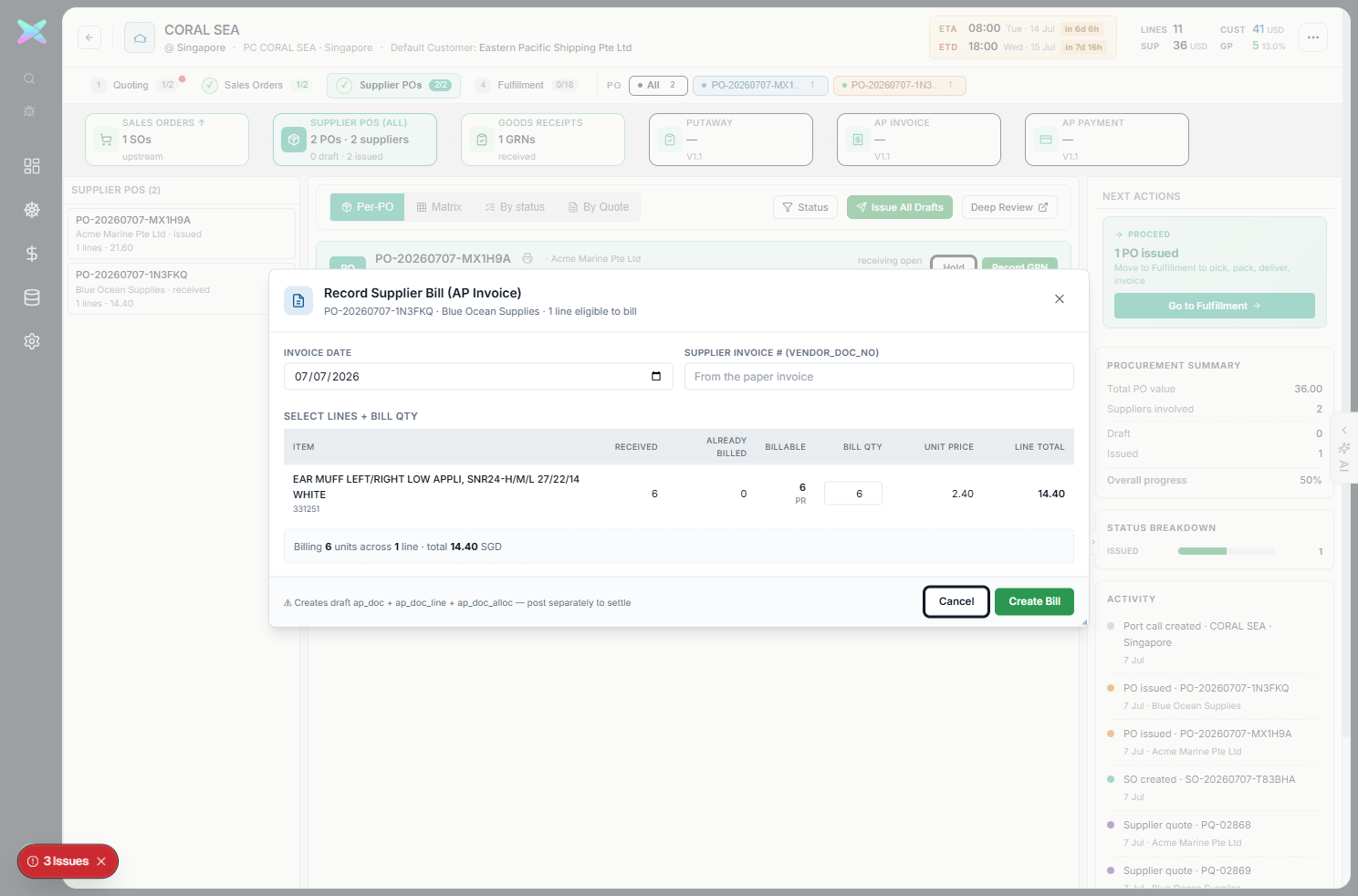The width and height of the screenshot is (1358, 896).
Task: Click the box icon in Supplier POs card
Action: [294, 140]
